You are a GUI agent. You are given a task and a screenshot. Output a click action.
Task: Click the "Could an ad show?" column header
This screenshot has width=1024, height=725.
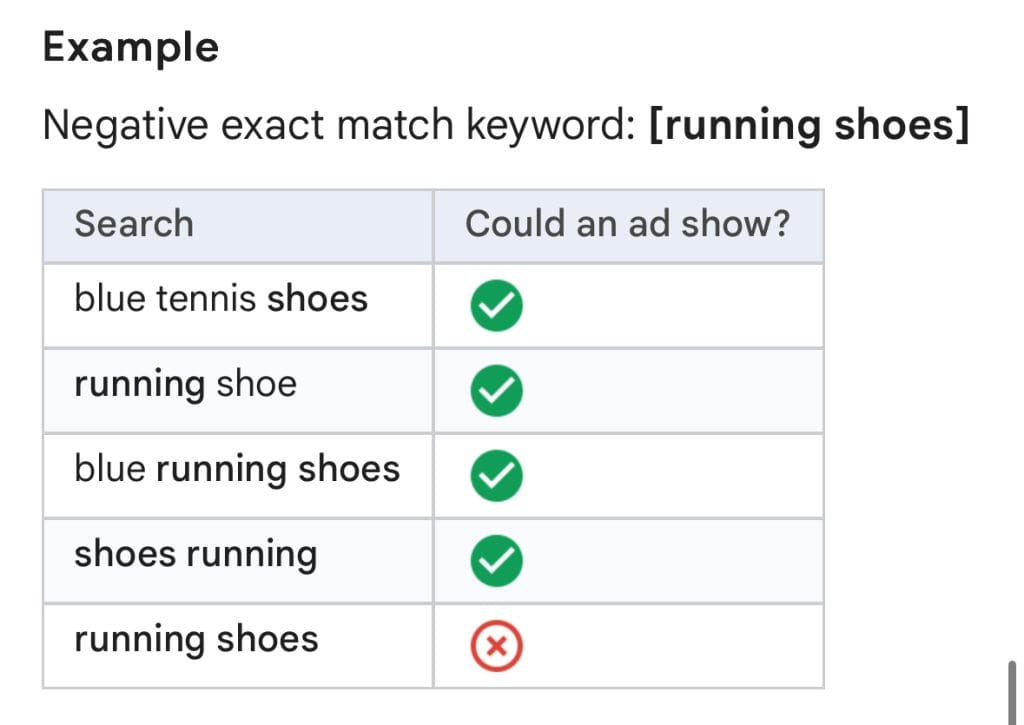pos(627,223)
